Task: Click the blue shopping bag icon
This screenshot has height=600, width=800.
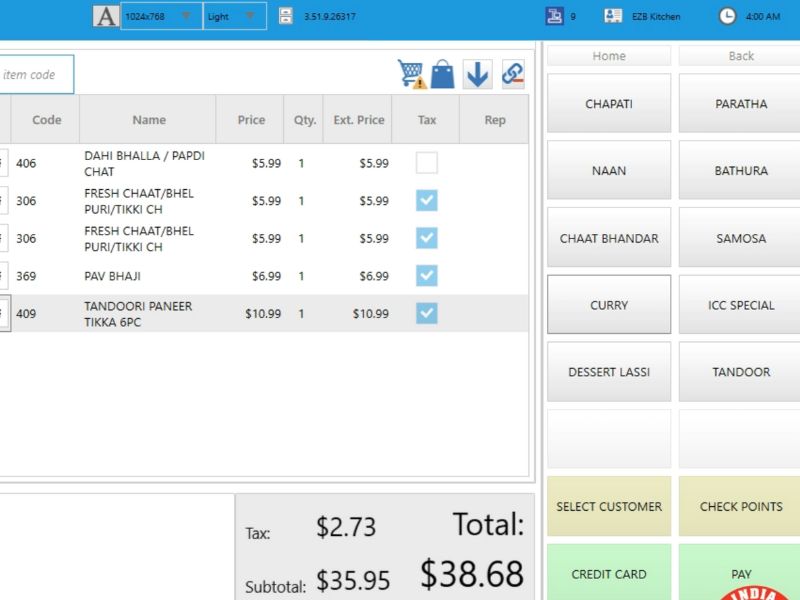Action: pyautogui.click(x=442, y=74)
